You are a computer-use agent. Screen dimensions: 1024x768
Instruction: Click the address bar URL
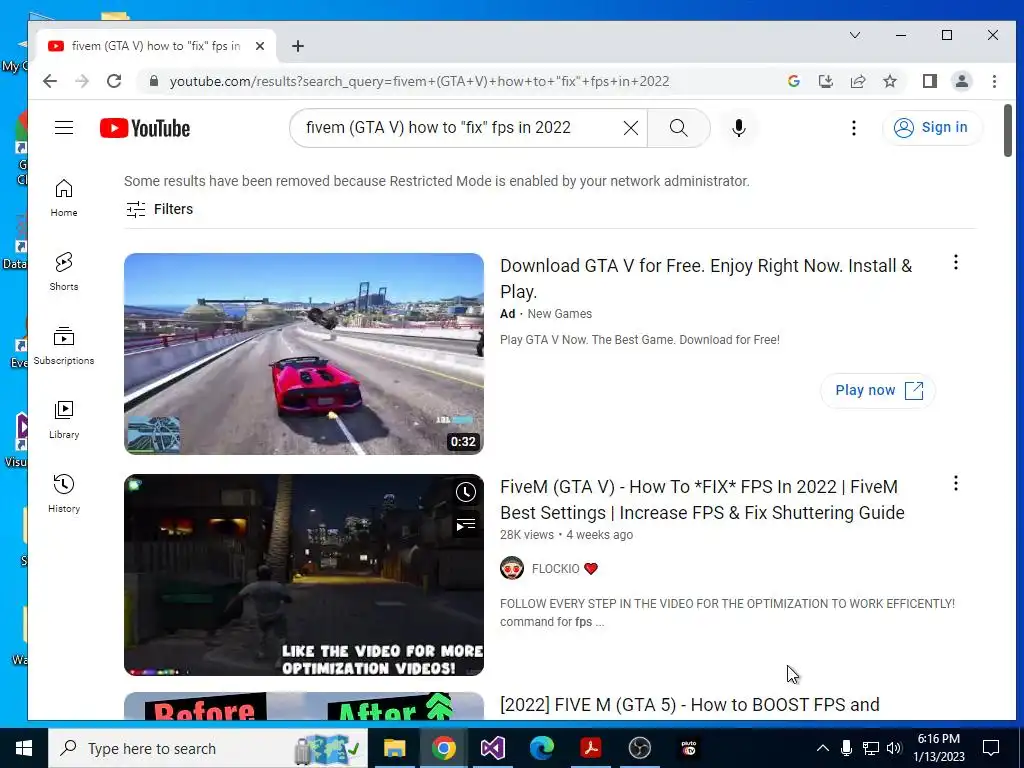point(419,82)
